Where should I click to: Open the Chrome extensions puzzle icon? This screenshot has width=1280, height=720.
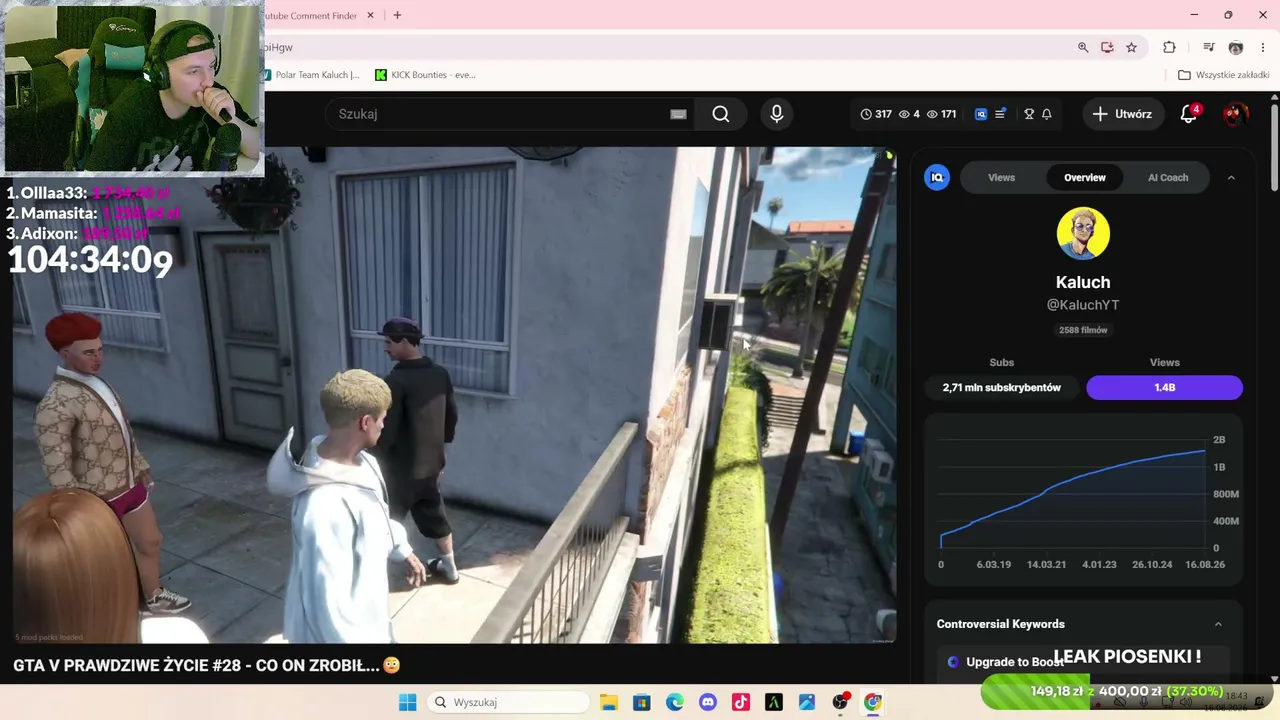point(1169,47)
